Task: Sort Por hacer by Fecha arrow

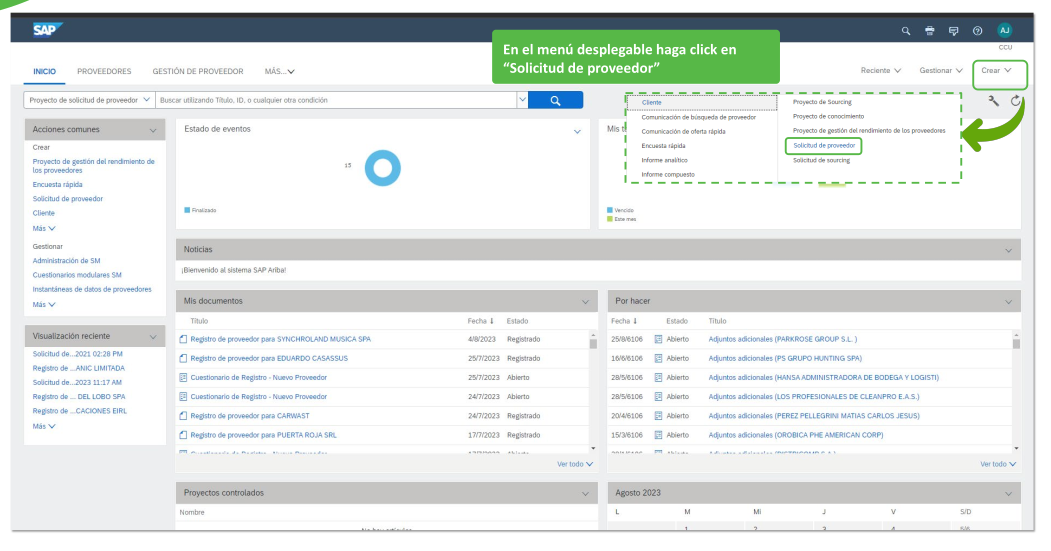Action: 635,321
